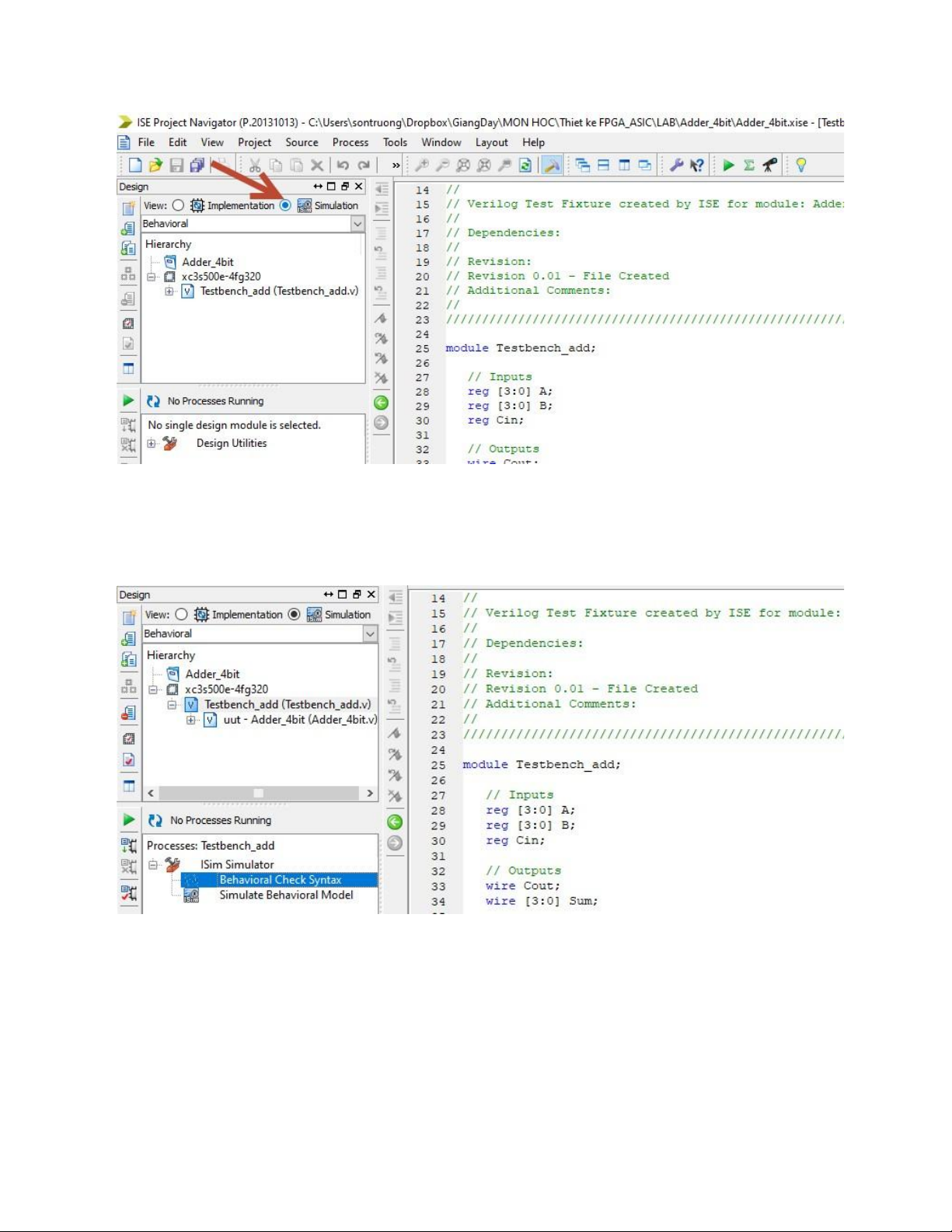Click the Redo arrow in the main toolbar
The height and width of the screenshot is (1232, 952).
[x=364, y=165]
